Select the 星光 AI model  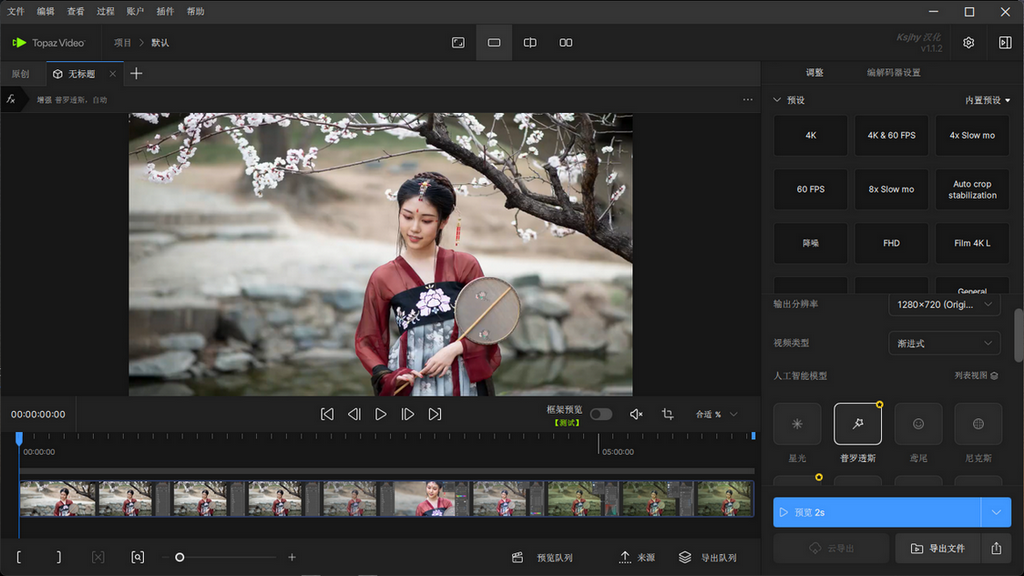pos(797,424)
